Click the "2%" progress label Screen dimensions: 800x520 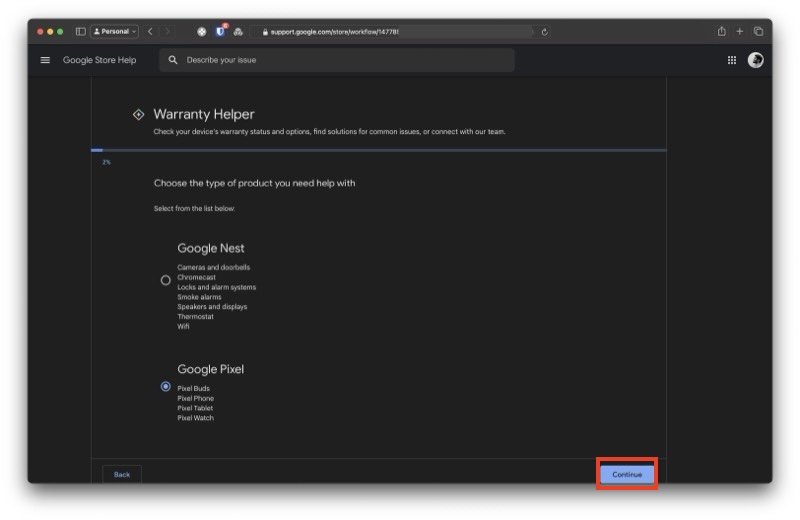[x=106, y=162]
